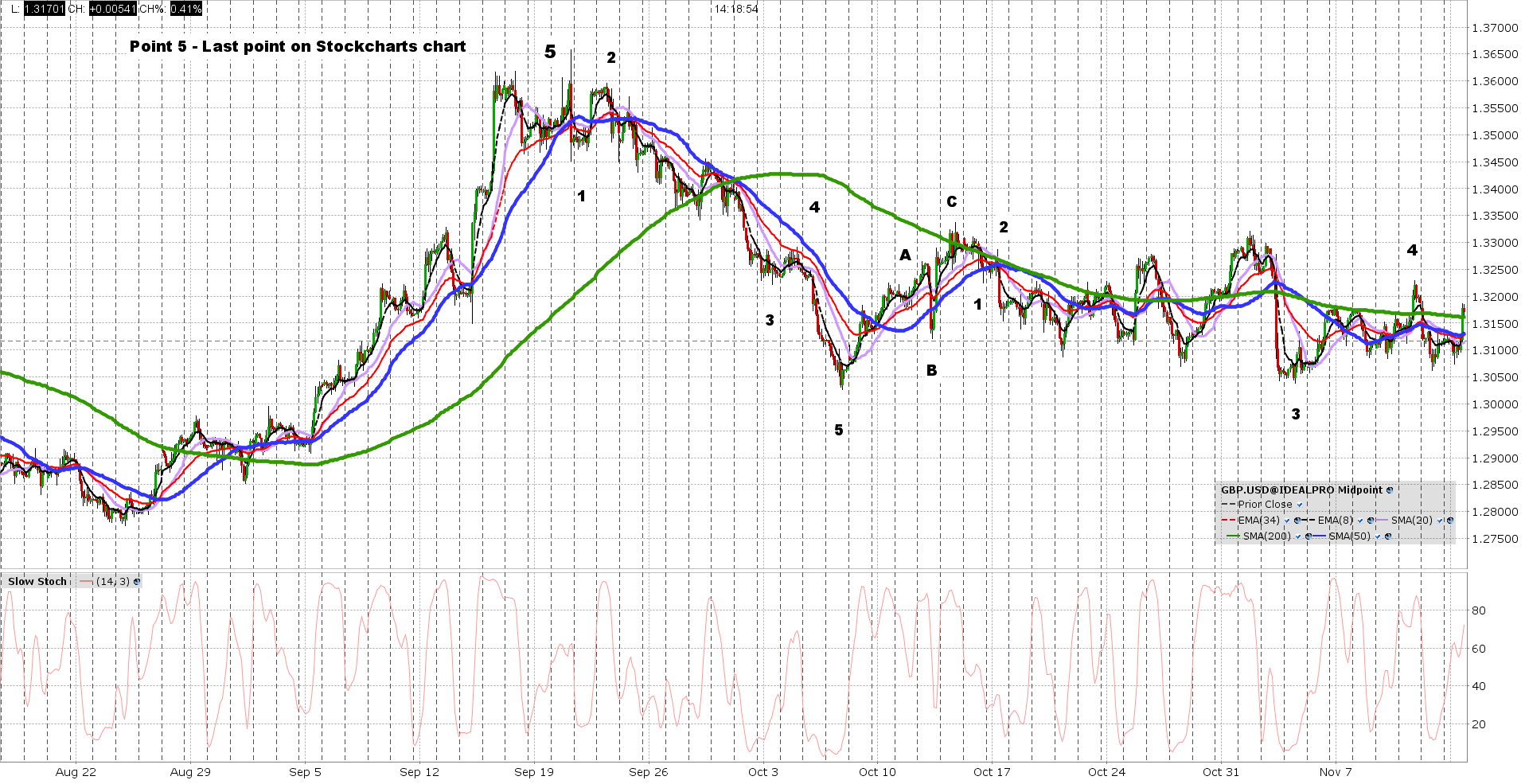This screenshot has height=784, width=1525.
Task: Toggle the SMA(200) visibility checkbox
Action: tap(1298, 536)
